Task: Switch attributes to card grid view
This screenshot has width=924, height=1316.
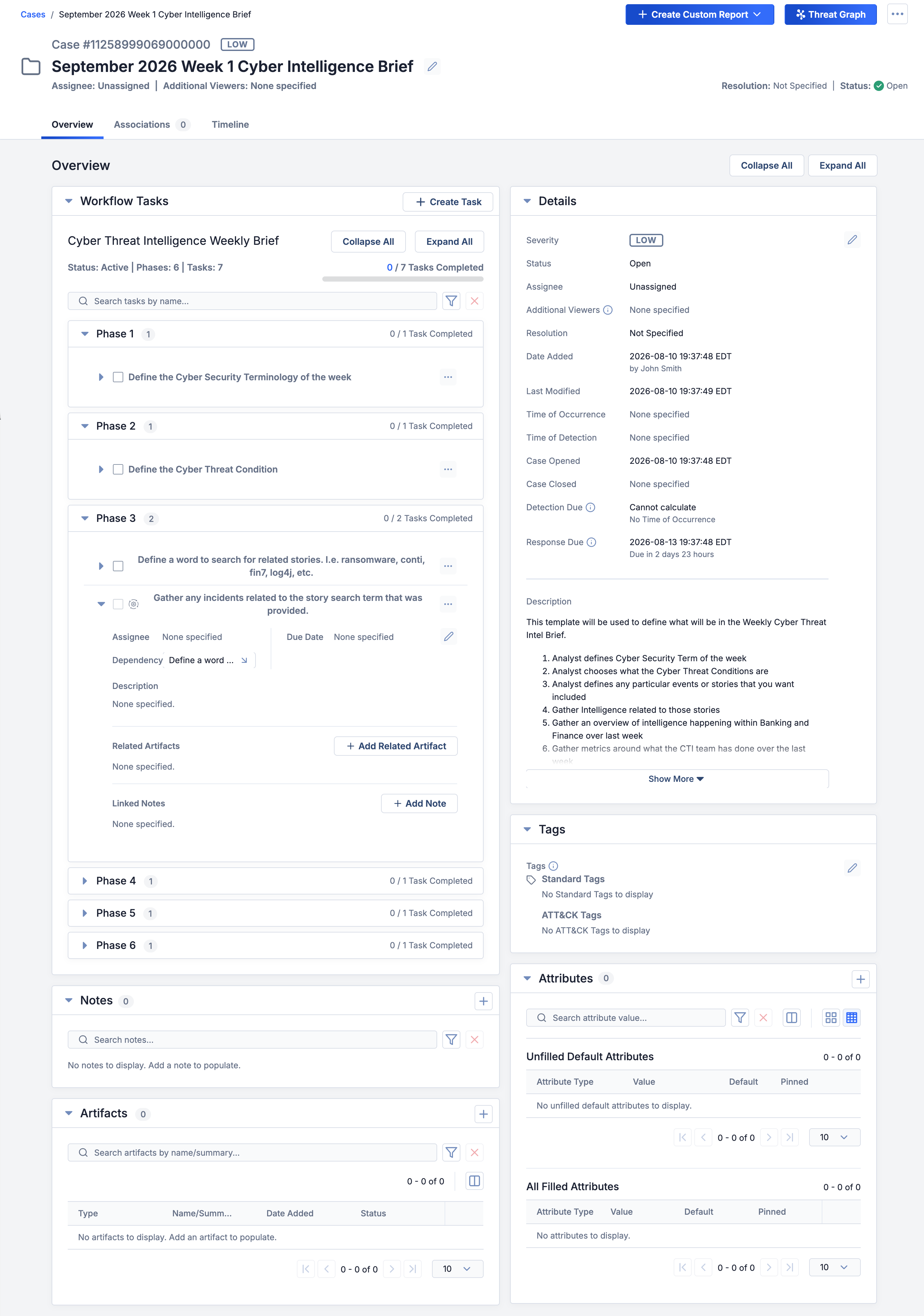Action: pyautogui.click(x=831, y=1018)
